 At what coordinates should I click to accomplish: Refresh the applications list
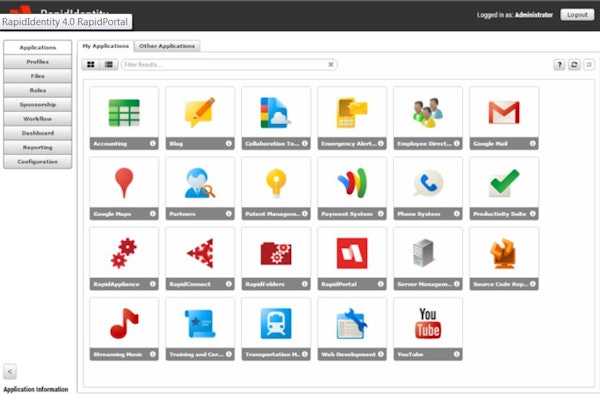574,65
